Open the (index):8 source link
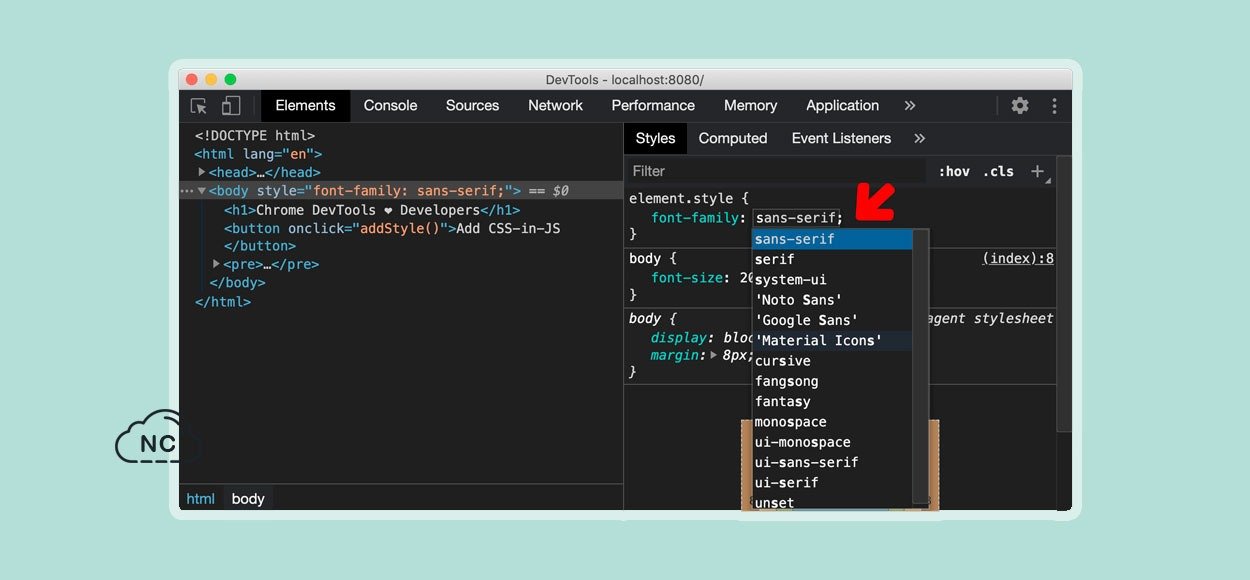 1017,259
